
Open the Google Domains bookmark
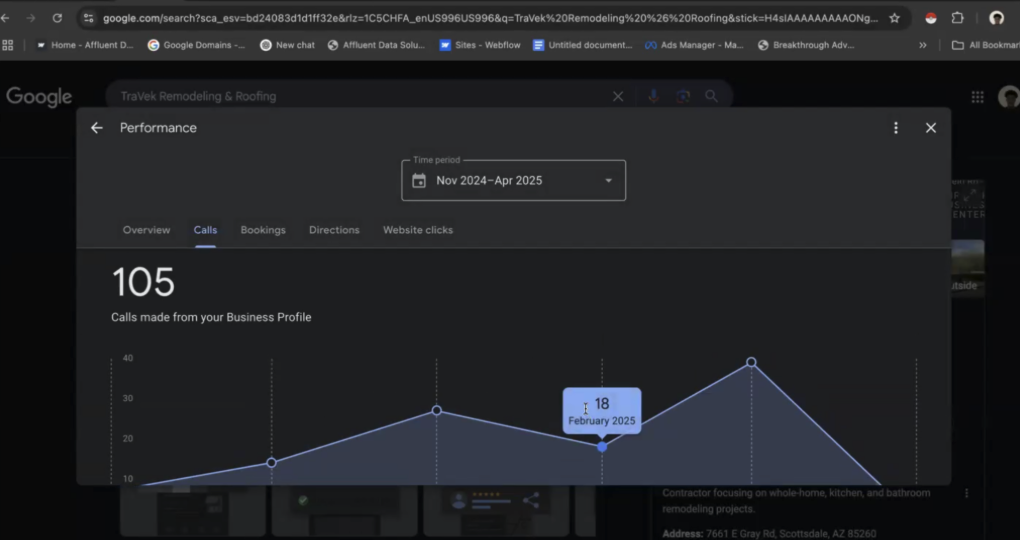[196, 45]
